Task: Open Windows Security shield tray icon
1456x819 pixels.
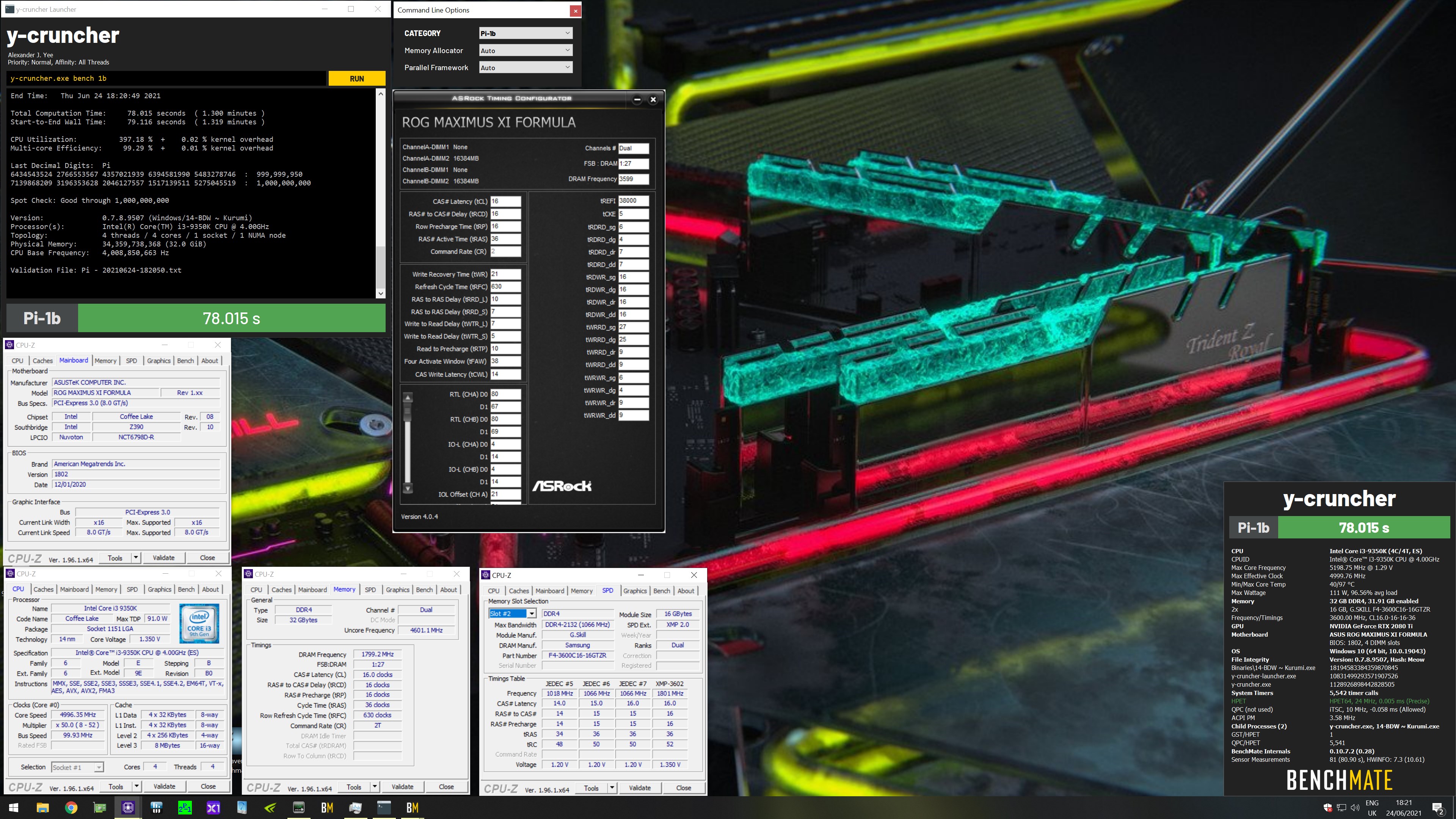Action: click(x=1328, y=808)
